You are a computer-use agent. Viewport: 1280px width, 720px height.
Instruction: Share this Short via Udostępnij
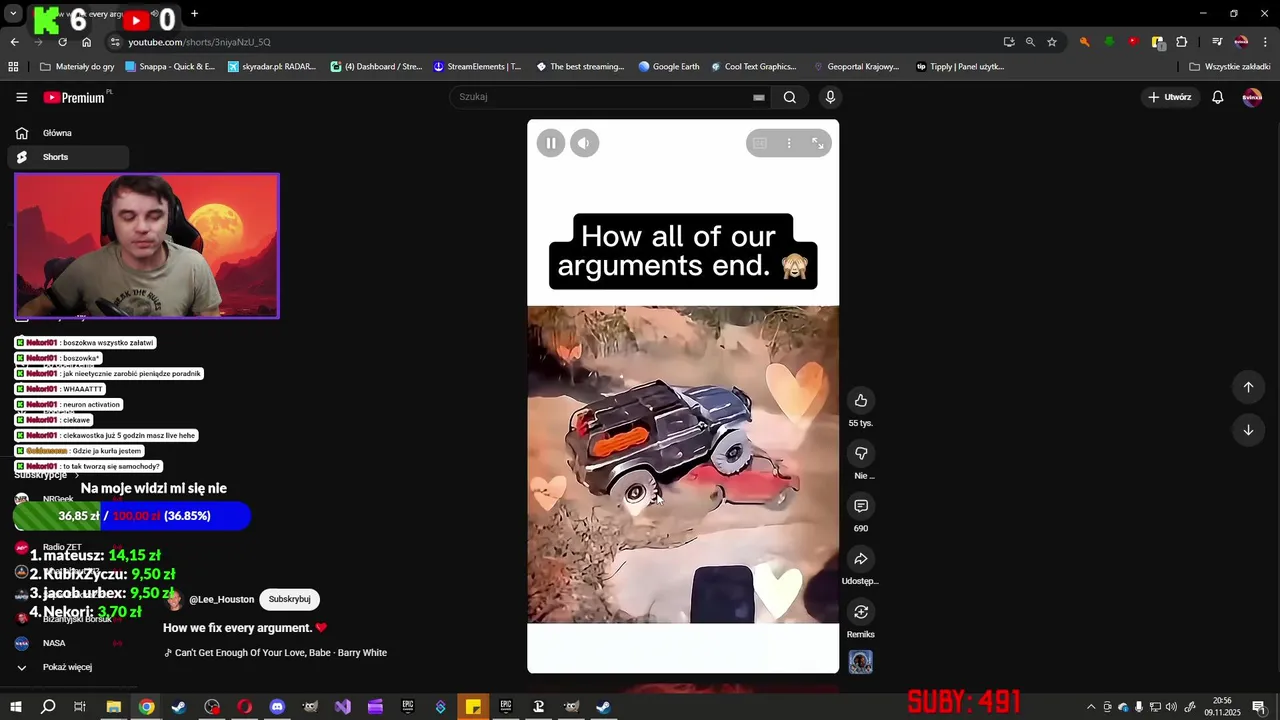tap(860, 559)
